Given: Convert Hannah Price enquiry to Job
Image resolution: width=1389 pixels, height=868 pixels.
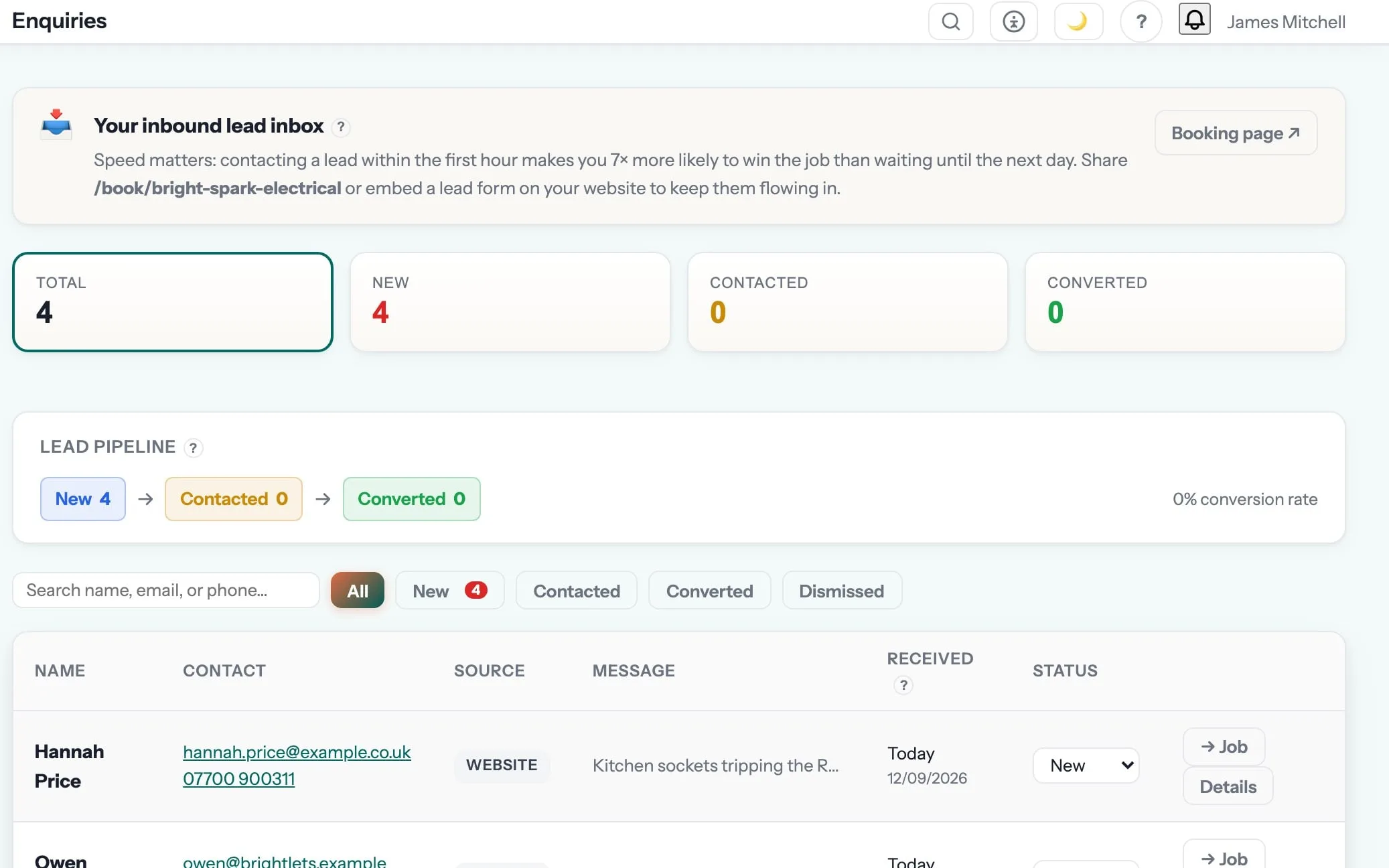Looking at the screenshot, I should (1224, 746).
